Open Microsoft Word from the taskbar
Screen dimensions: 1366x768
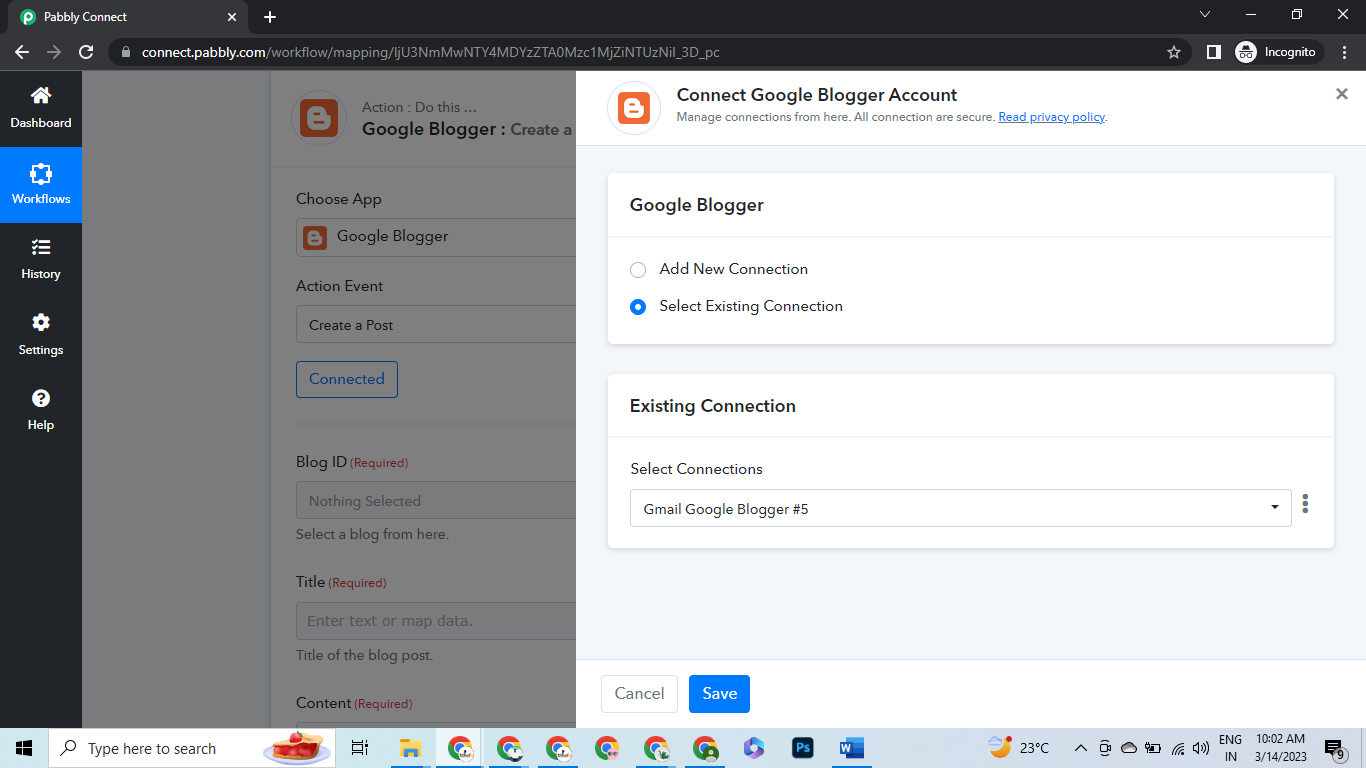pos(852,748)
